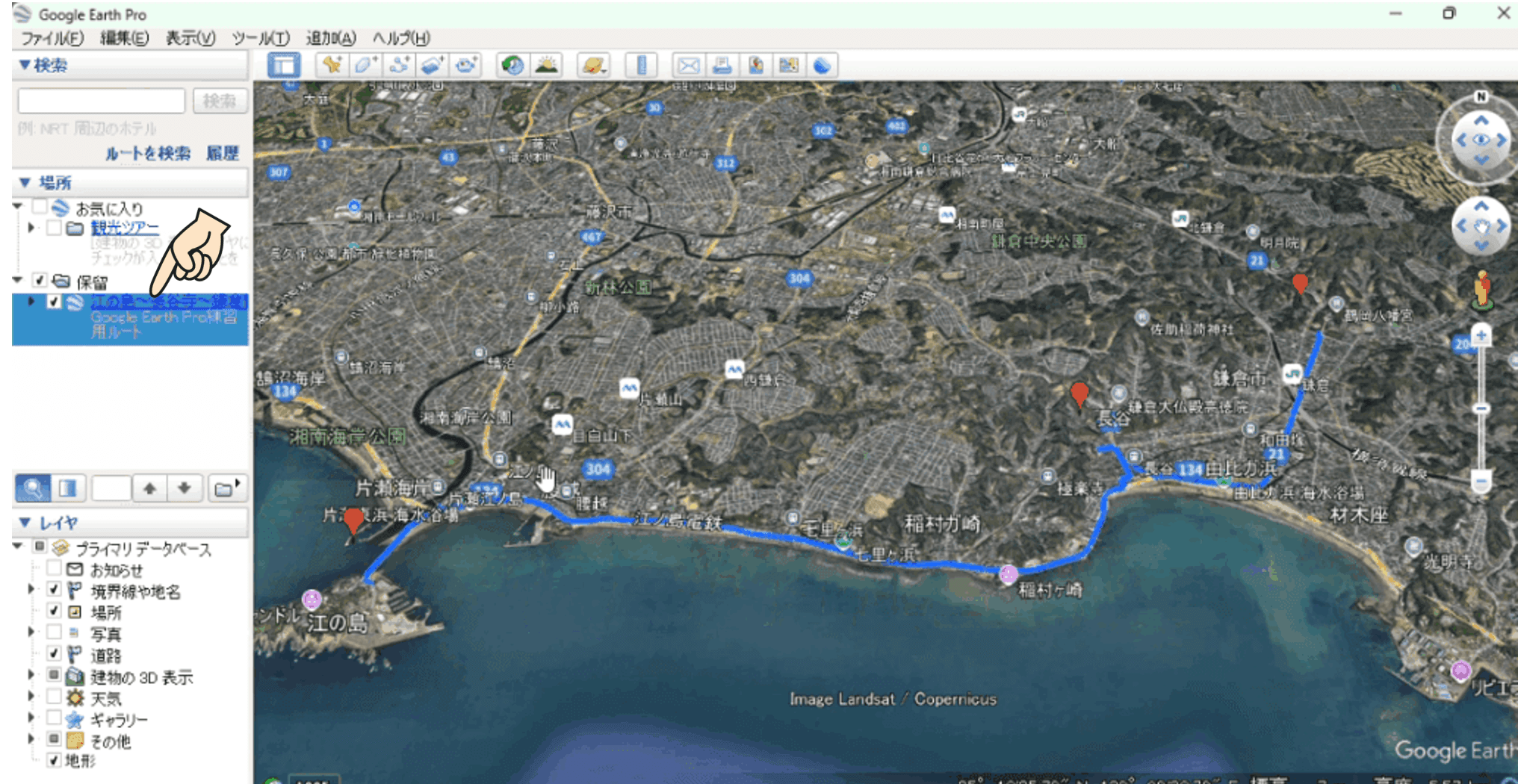Image resolution: width=1518 pixels, height=784 pixels.
Task: Collapse the 検索 panel header
Action: [x=25, y=66]
